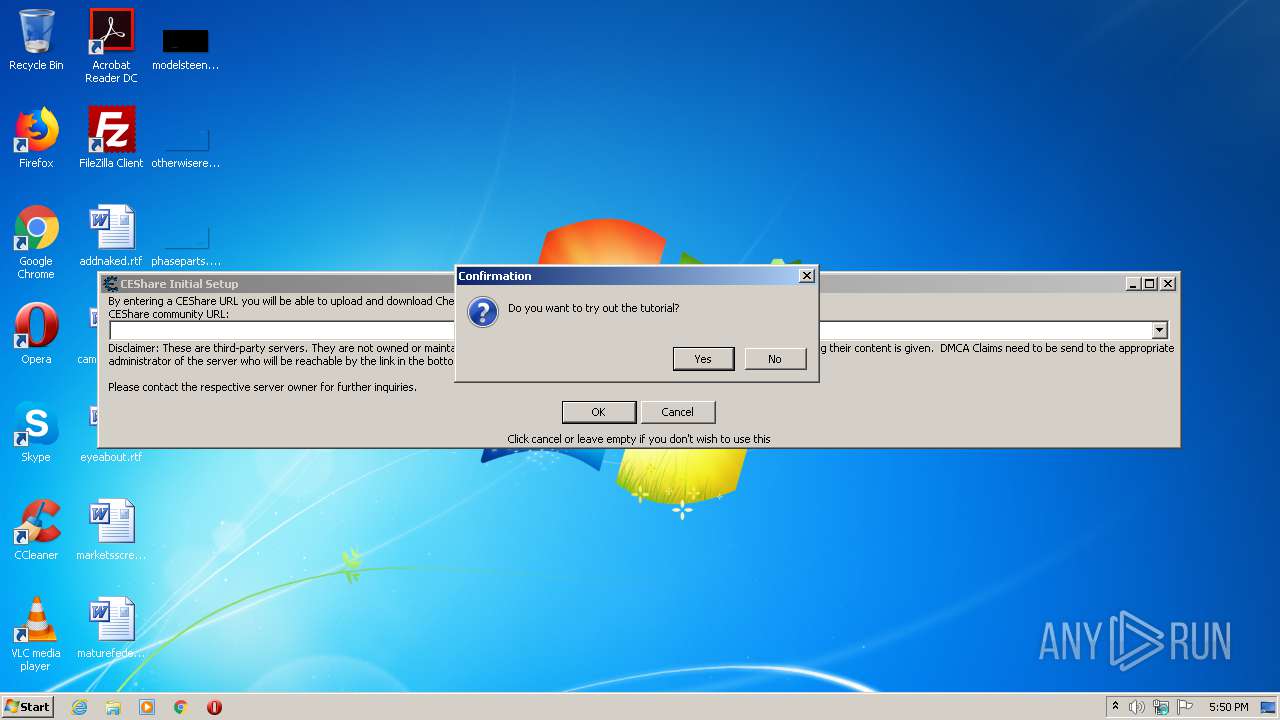
Task: Launch the FileZilla Client desktop shortcut
Action: coord(111,138)
